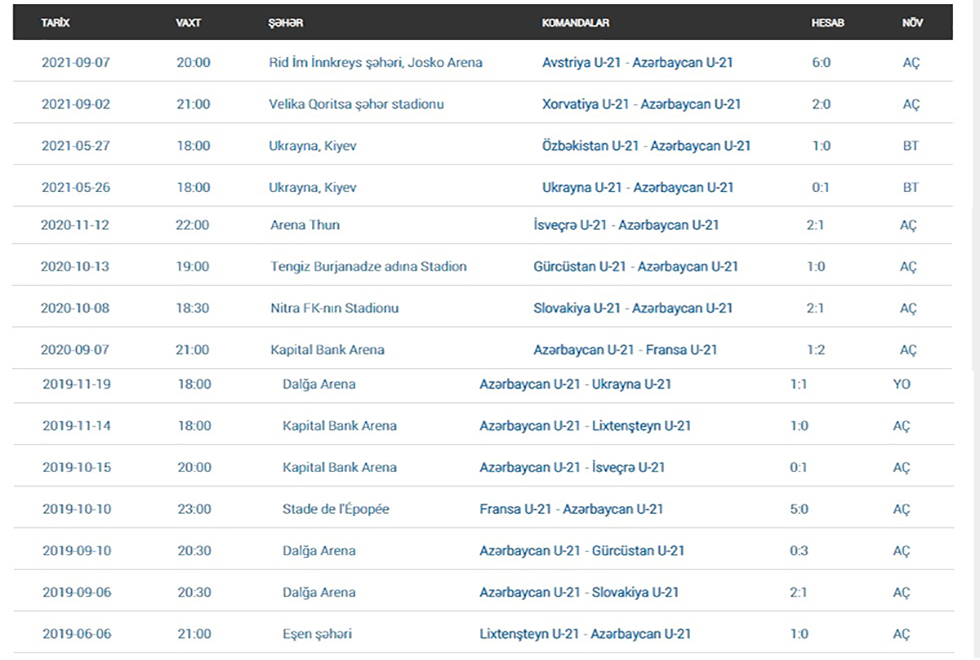The image size is (980, 660).
Task: Open Azərbaycan U-21 - Fransa U-21 match
Action: click(x=625, y=350)
